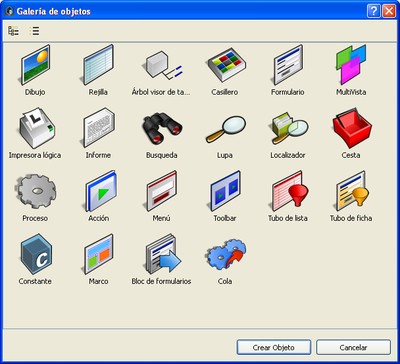400x364 pixels.
Task: Pick the Cesta red basket icon
Action: tap(352, 128)
